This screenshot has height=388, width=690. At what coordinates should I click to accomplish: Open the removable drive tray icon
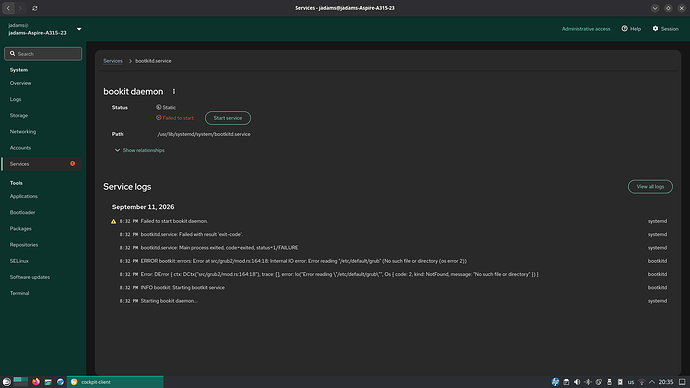(609, 382)
